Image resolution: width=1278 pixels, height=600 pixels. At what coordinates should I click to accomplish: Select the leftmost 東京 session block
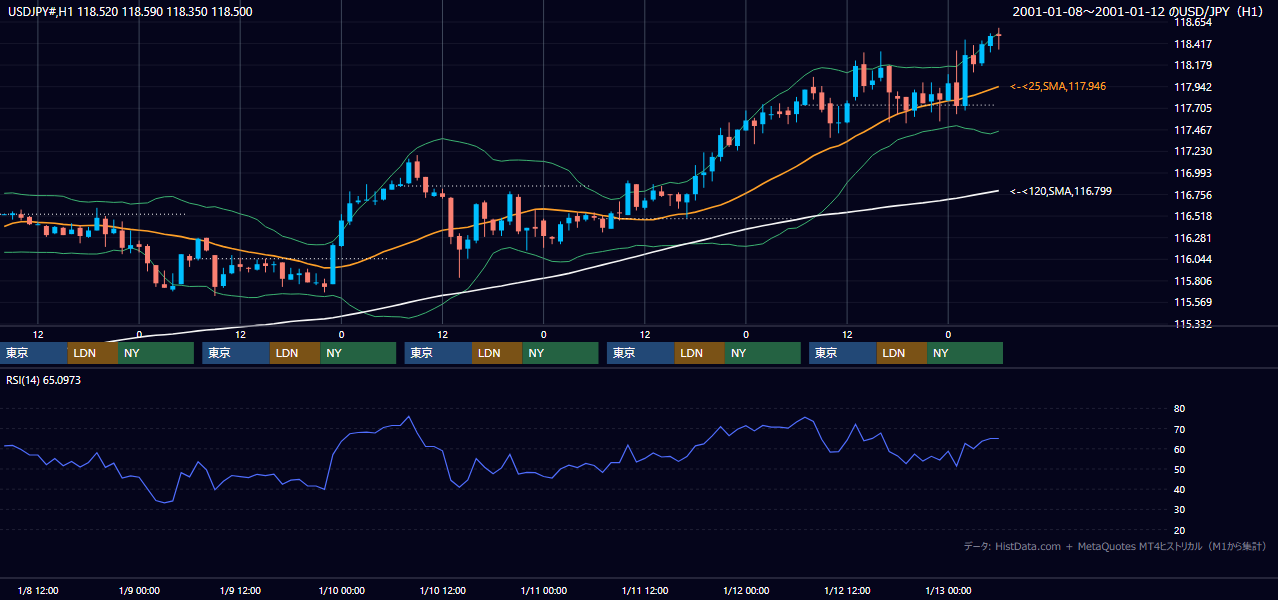click(34, 353)
